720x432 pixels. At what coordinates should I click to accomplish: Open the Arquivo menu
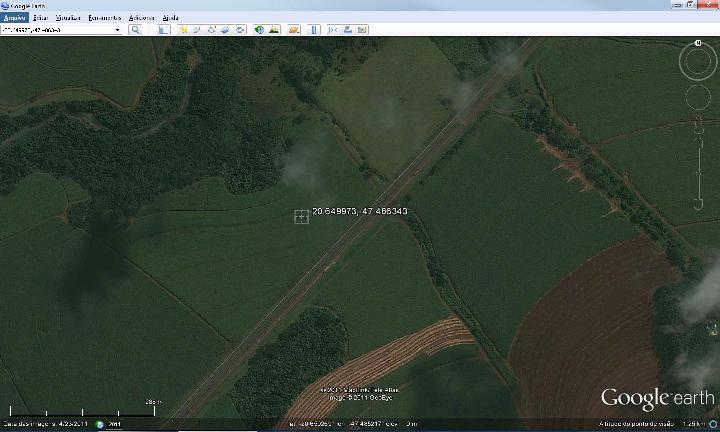[x=14, y=17]
